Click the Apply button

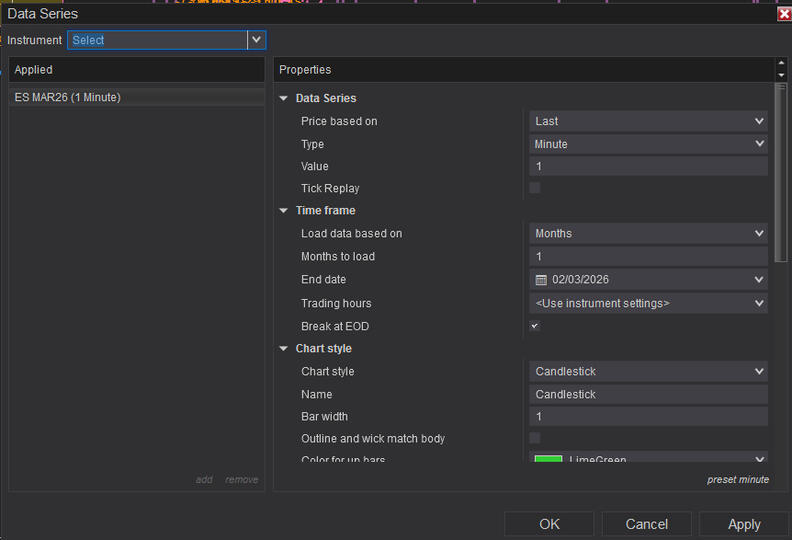pos(744,524)
